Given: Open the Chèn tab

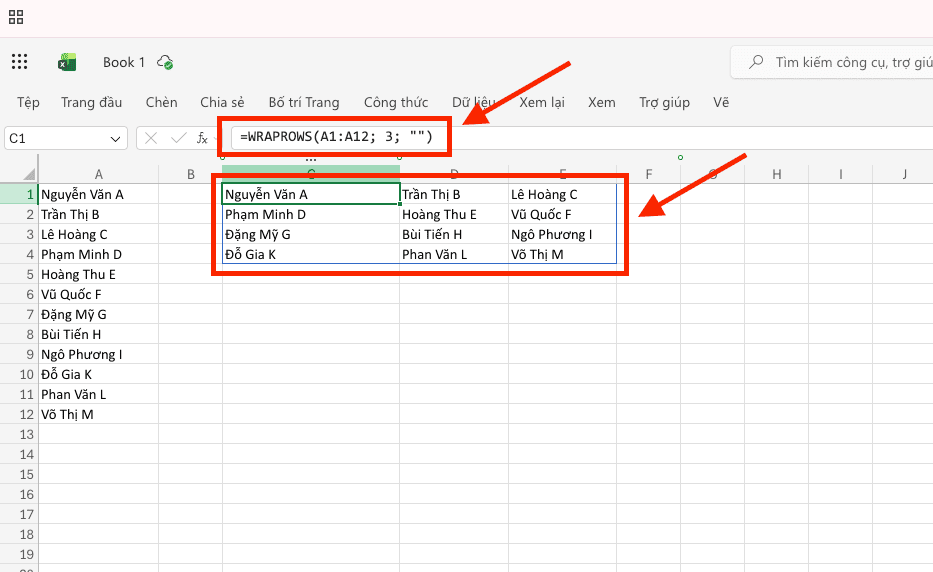Looking at the screenshot, I should (x=161, y=102).
